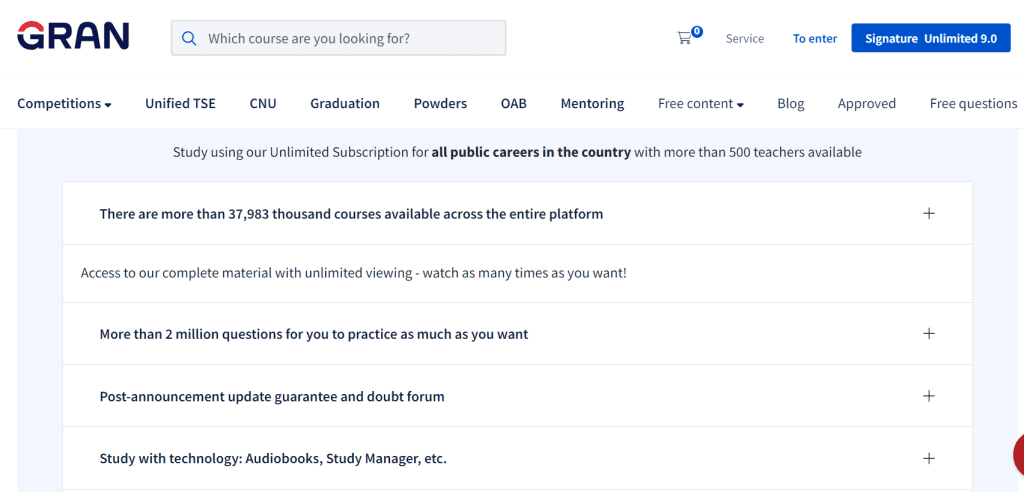Open the Competitions dropdown menu
This screenshot has width=1024, height=492.
click(x=64, y=103)
